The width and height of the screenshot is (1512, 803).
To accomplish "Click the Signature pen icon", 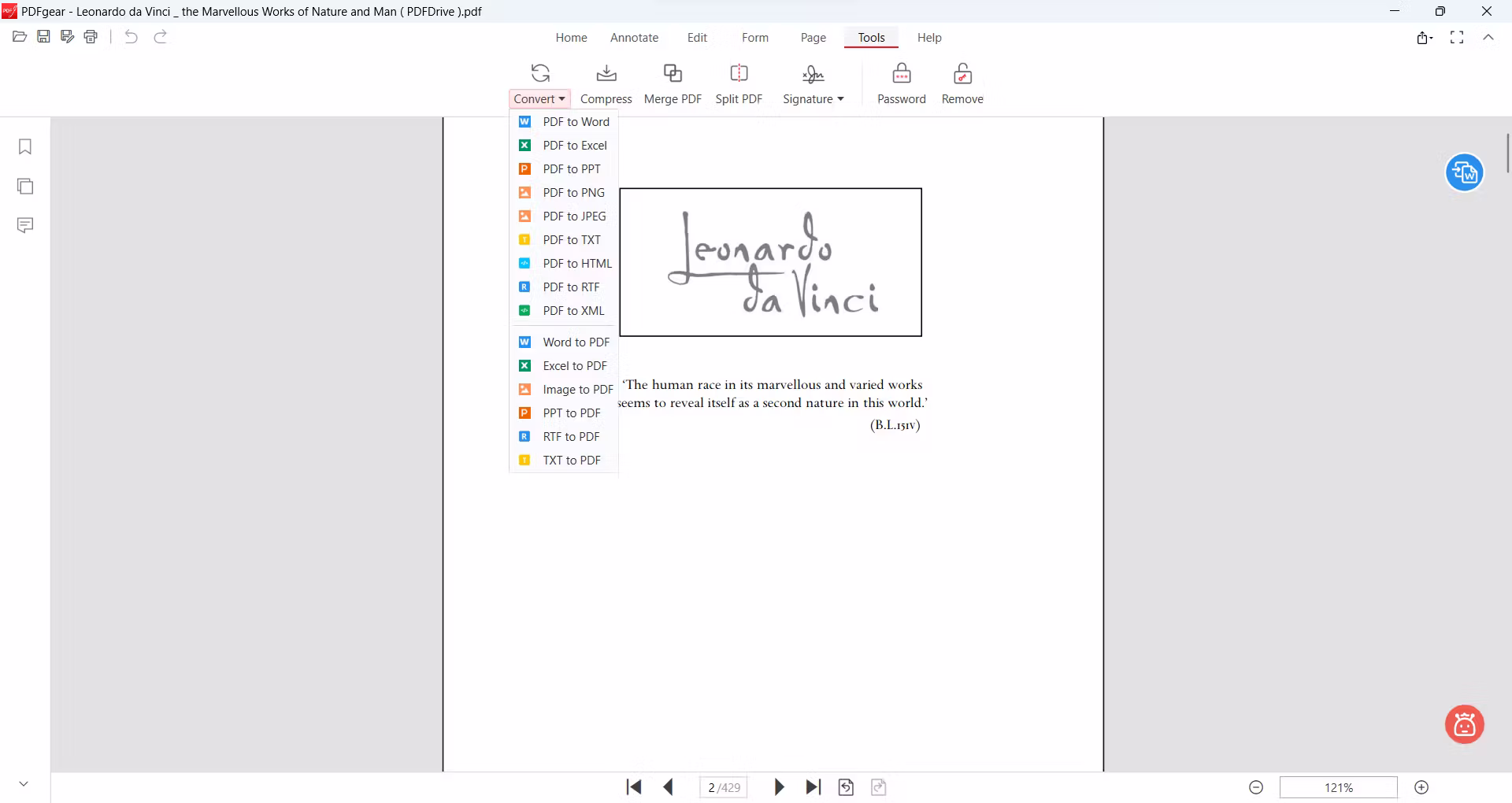I will click(813, 73).
